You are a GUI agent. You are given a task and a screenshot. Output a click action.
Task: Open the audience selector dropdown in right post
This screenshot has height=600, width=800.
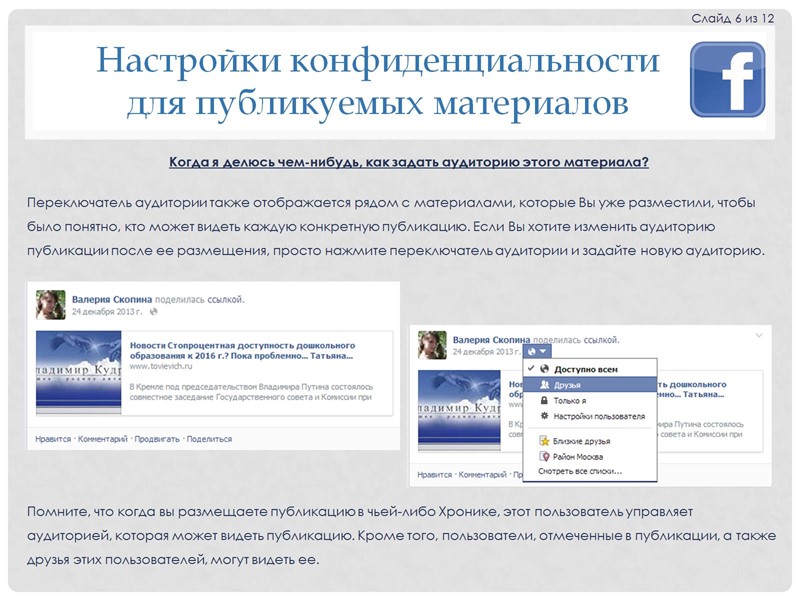(537, 352)
